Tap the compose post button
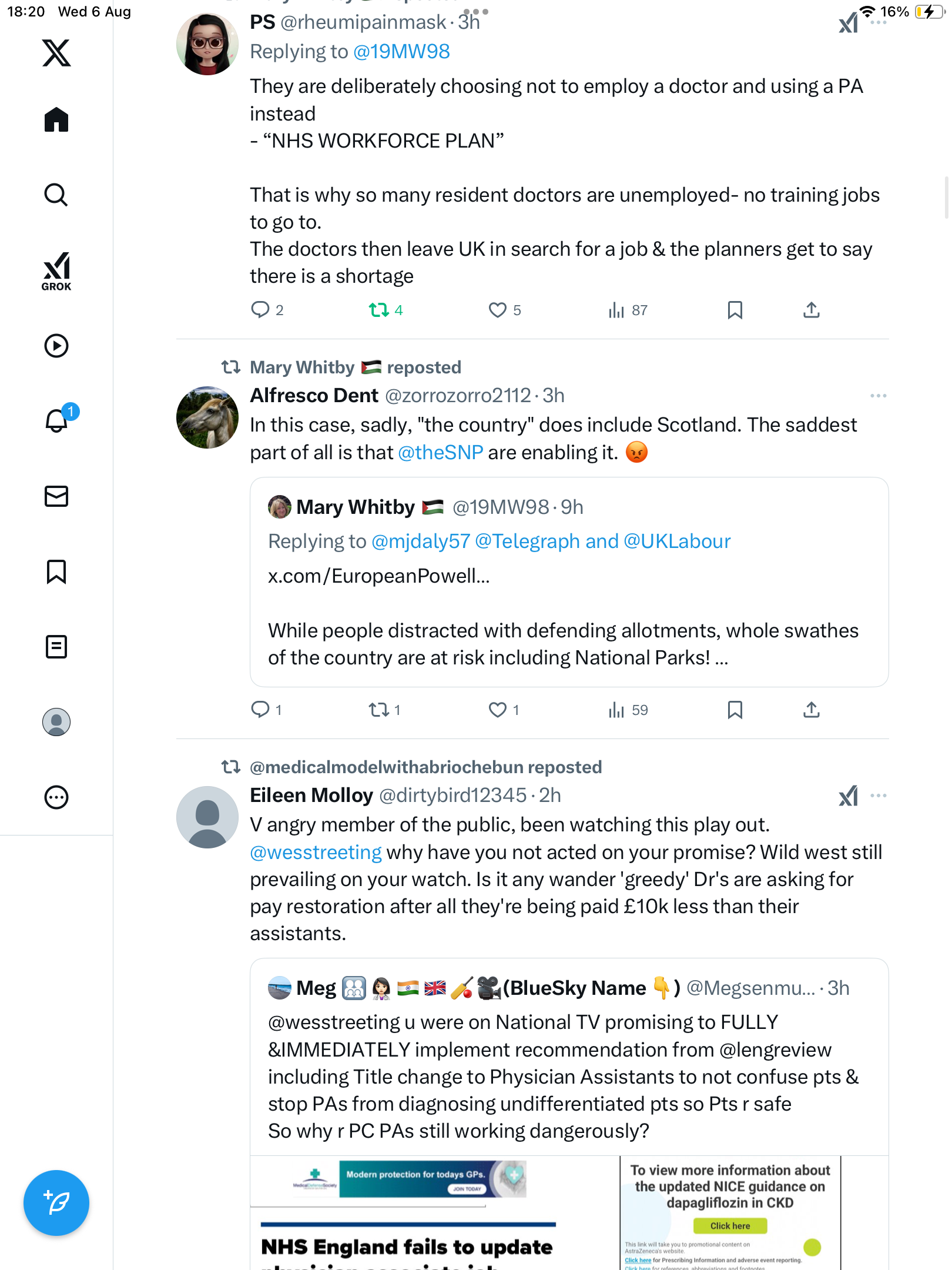This screenshot has width=952, height=1270. click(56, 1203)
